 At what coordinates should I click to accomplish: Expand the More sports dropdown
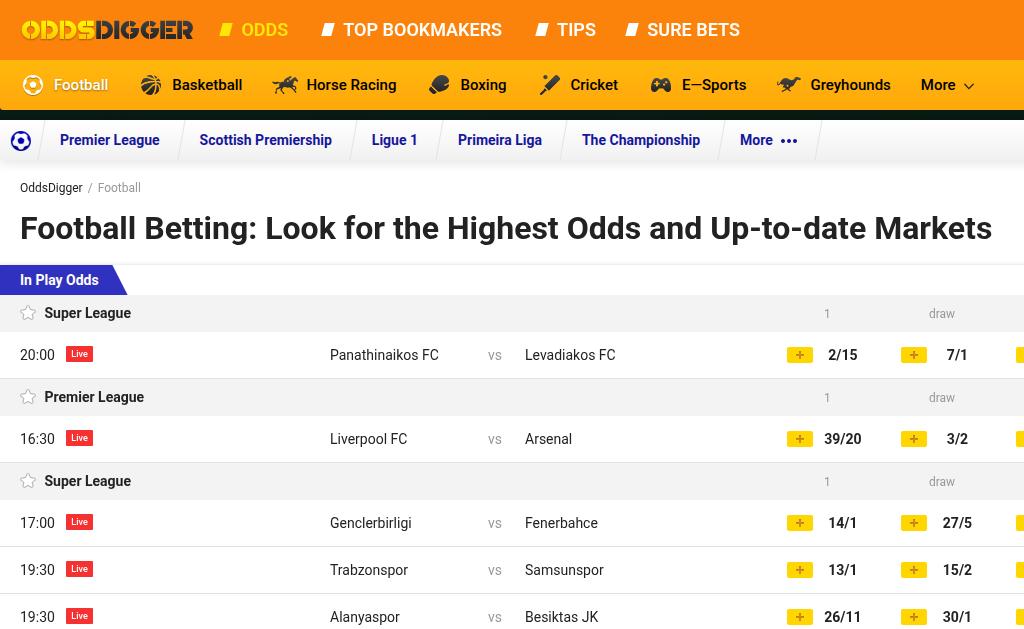[x=947, y=85]
